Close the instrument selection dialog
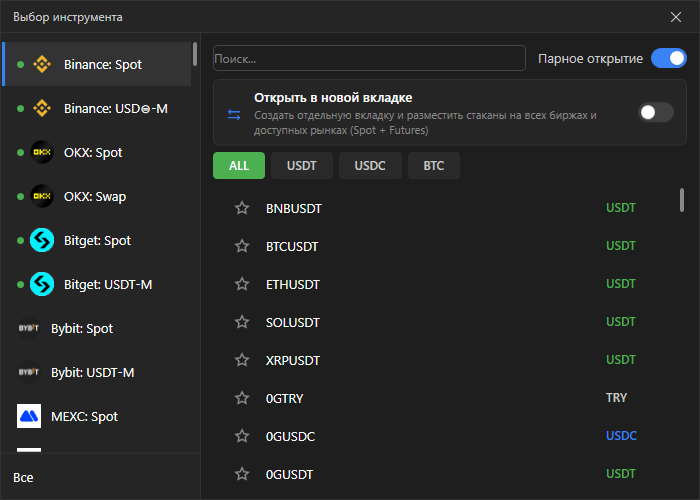Viewport: 700px width, 500px height. tap(676, 17)
